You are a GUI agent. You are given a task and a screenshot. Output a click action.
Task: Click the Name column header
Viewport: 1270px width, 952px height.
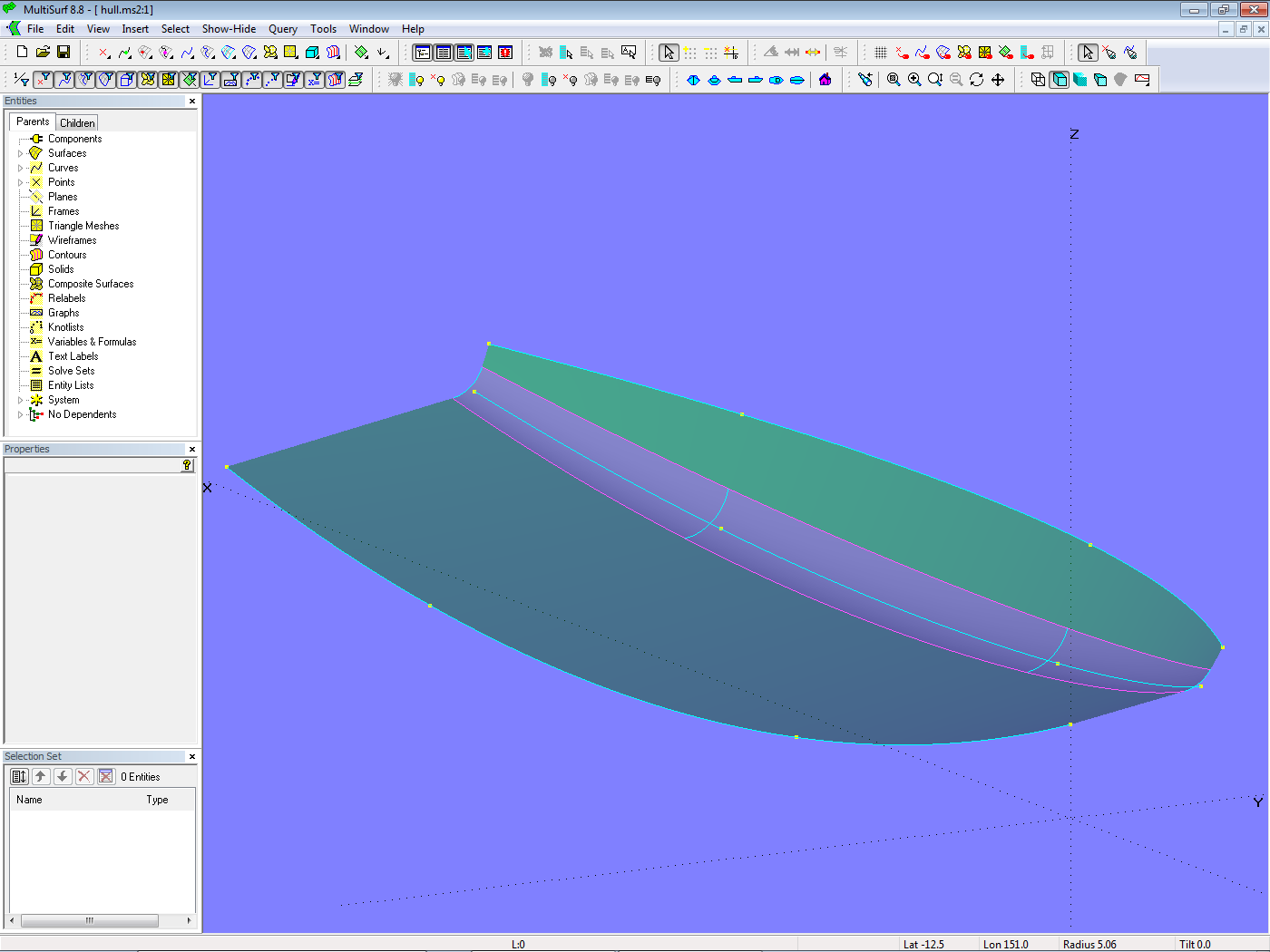click(29, 800)
